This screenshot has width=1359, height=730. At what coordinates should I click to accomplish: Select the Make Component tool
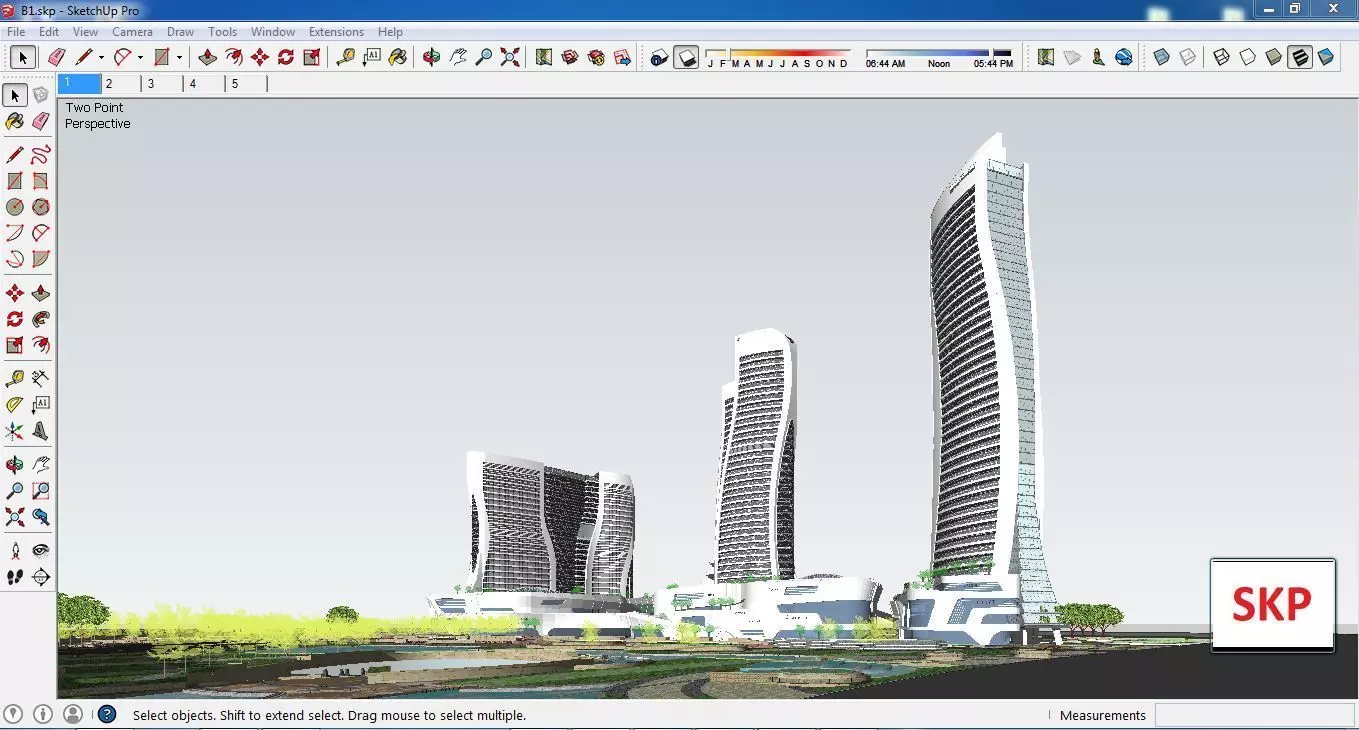[40, 95]
